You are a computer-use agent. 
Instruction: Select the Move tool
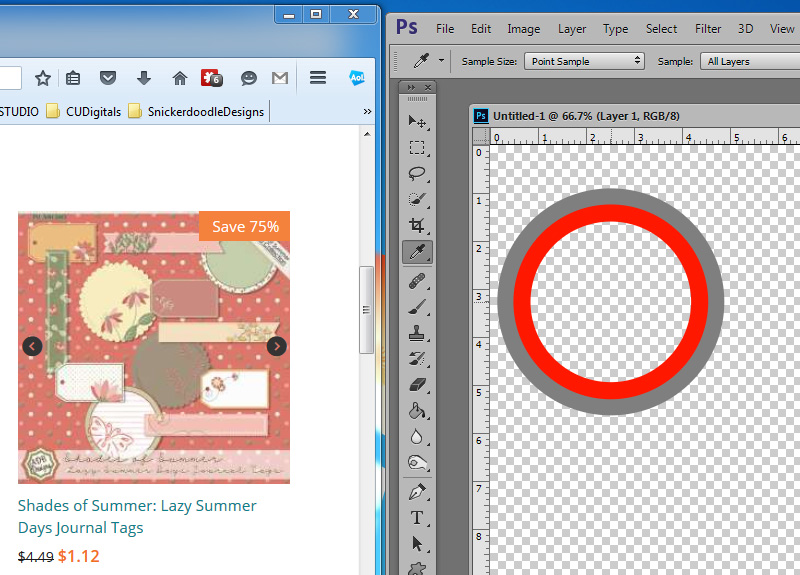(417, 121)
